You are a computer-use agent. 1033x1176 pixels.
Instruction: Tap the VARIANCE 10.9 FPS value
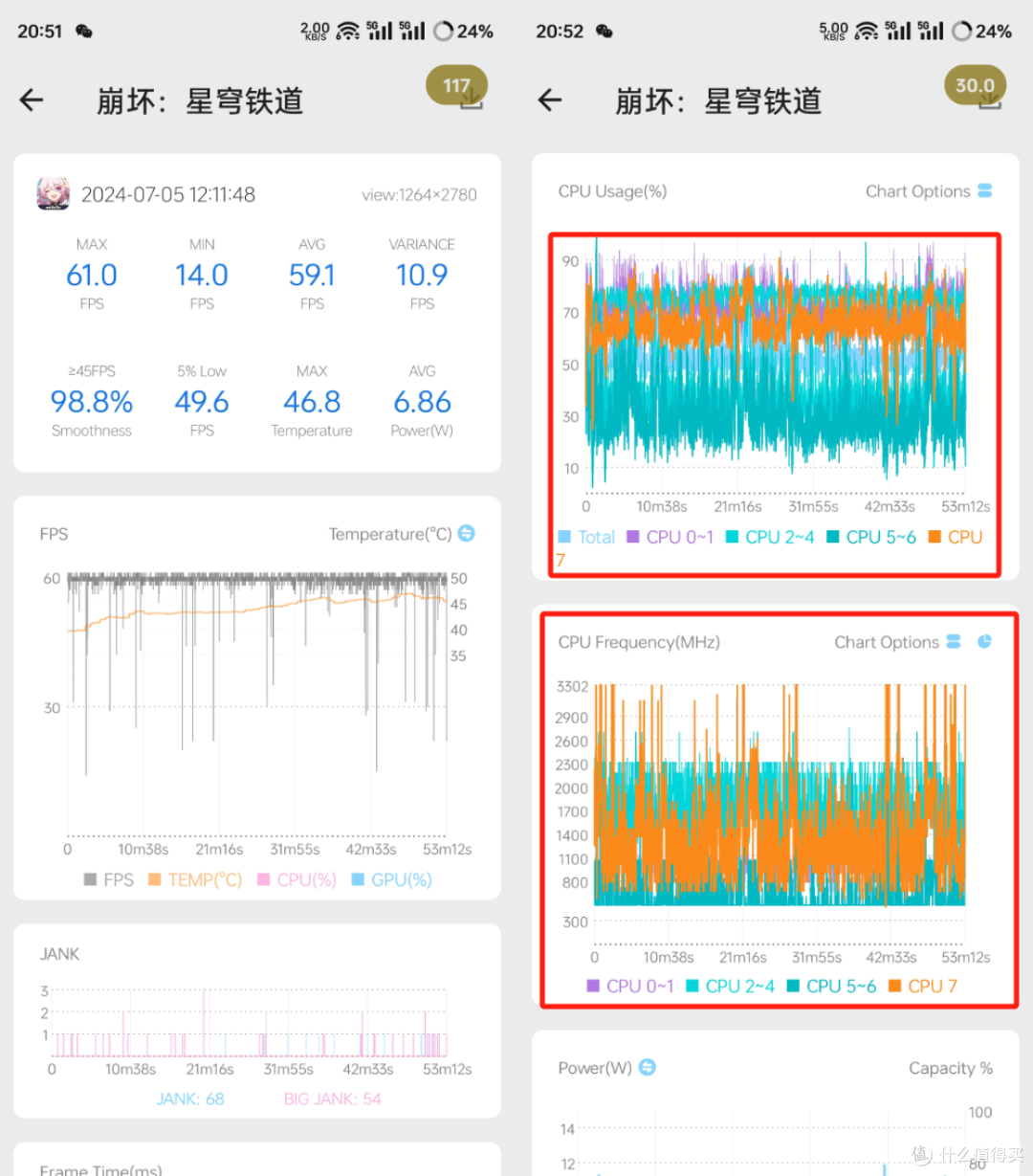[422, 276]
